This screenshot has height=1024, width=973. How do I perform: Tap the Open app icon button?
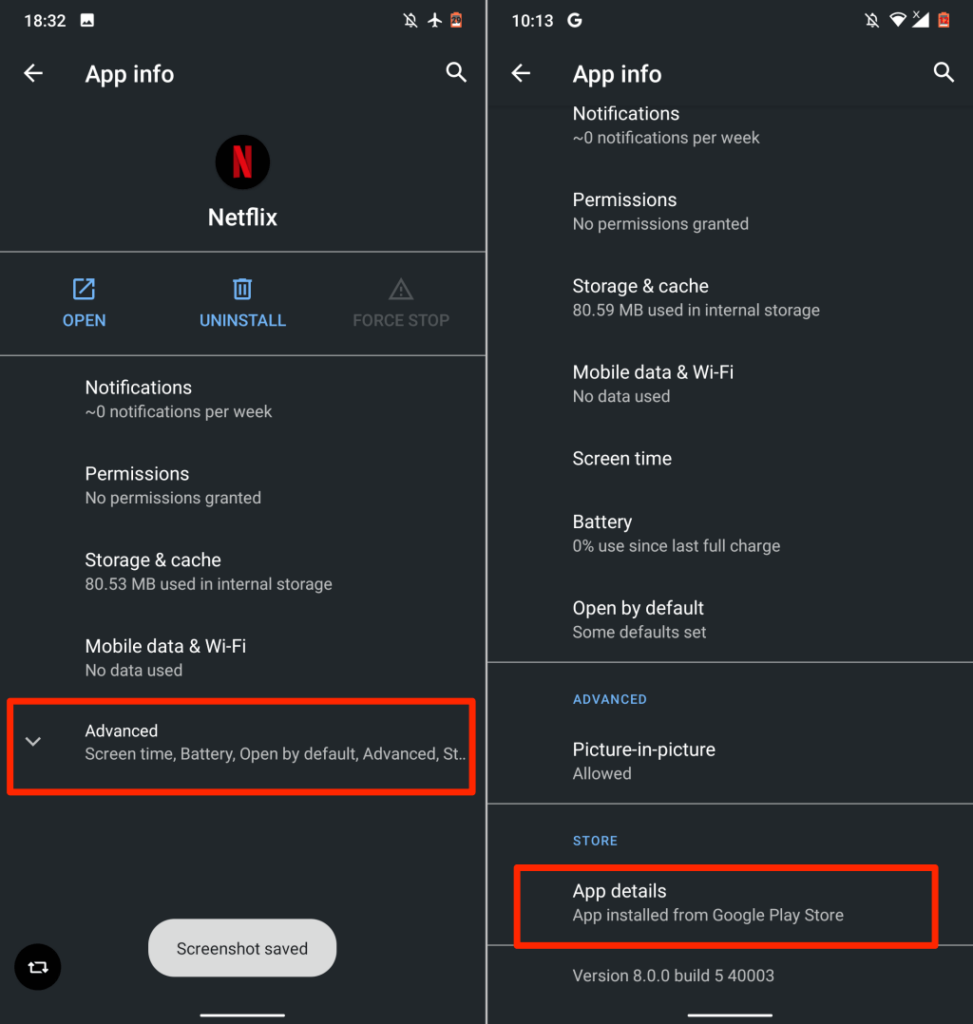pos(84,290)
